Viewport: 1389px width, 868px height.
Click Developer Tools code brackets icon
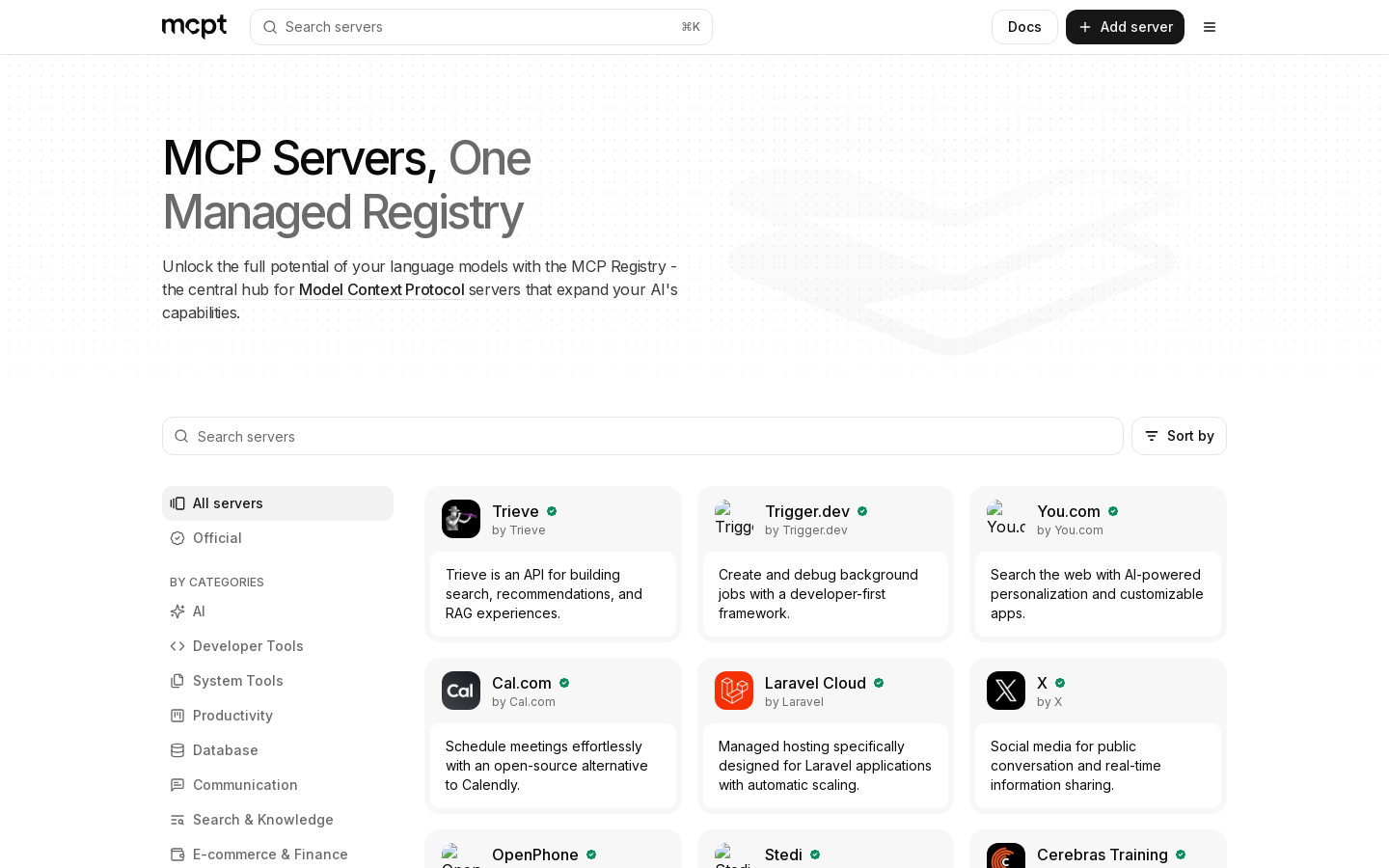177,646
